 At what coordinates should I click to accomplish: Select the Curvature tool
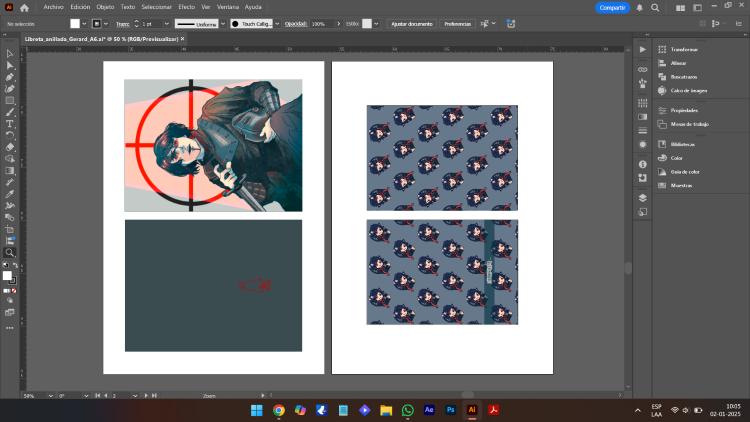[10, 89]
